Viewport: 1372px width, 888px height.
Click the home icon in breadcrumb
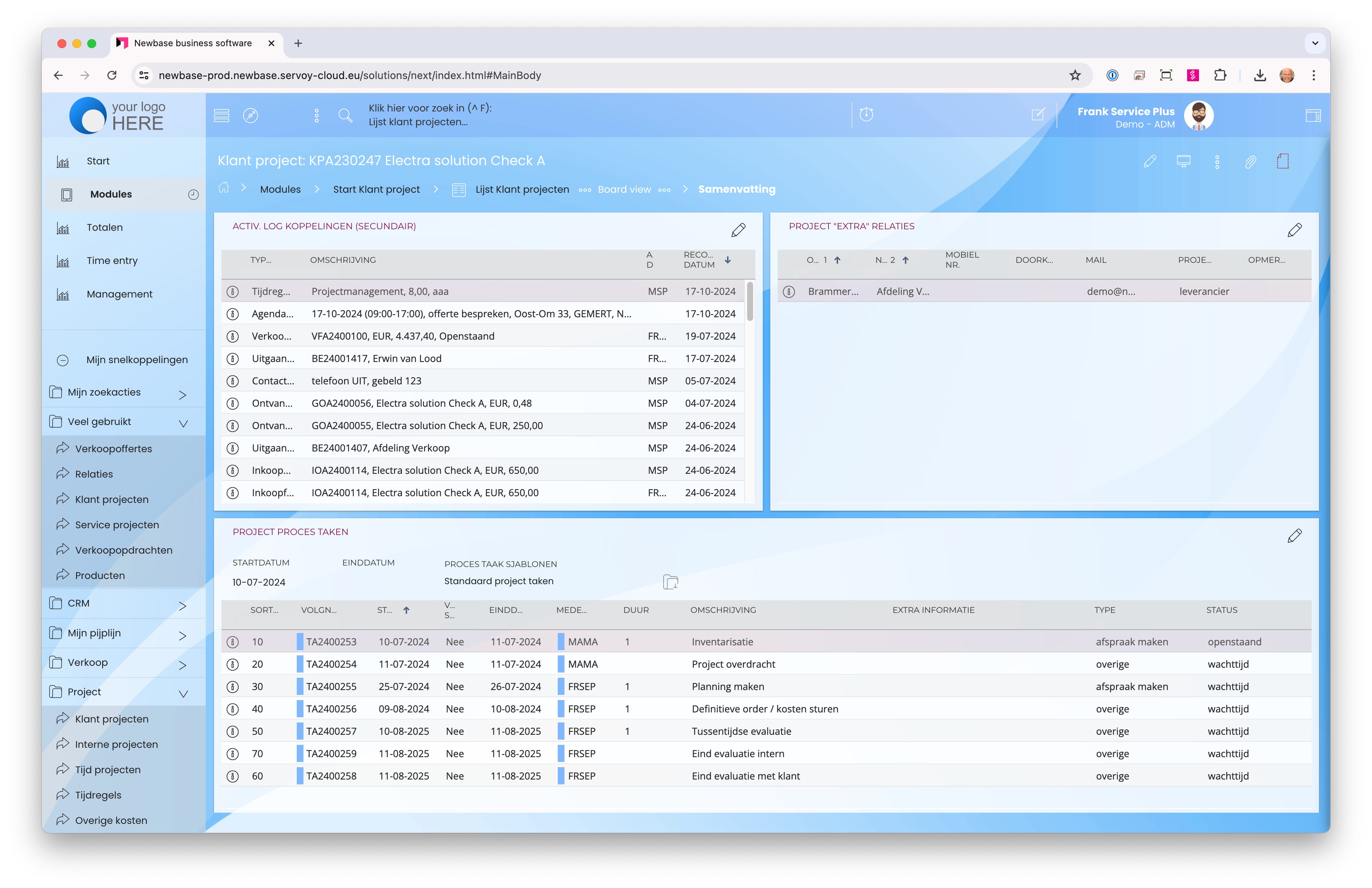click(224, 188)
